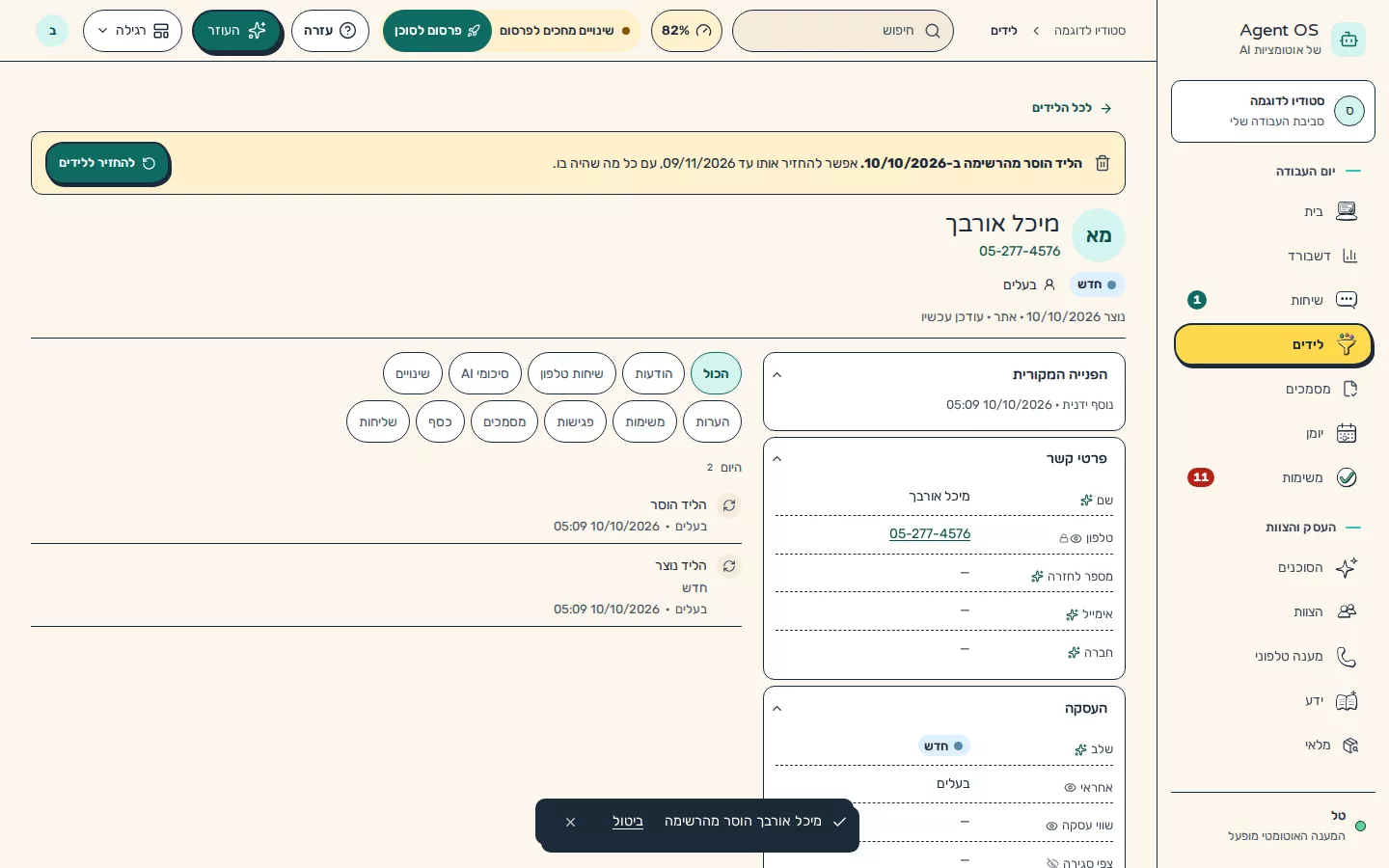Click the Agent OS robot logo

pos(1348,40)
